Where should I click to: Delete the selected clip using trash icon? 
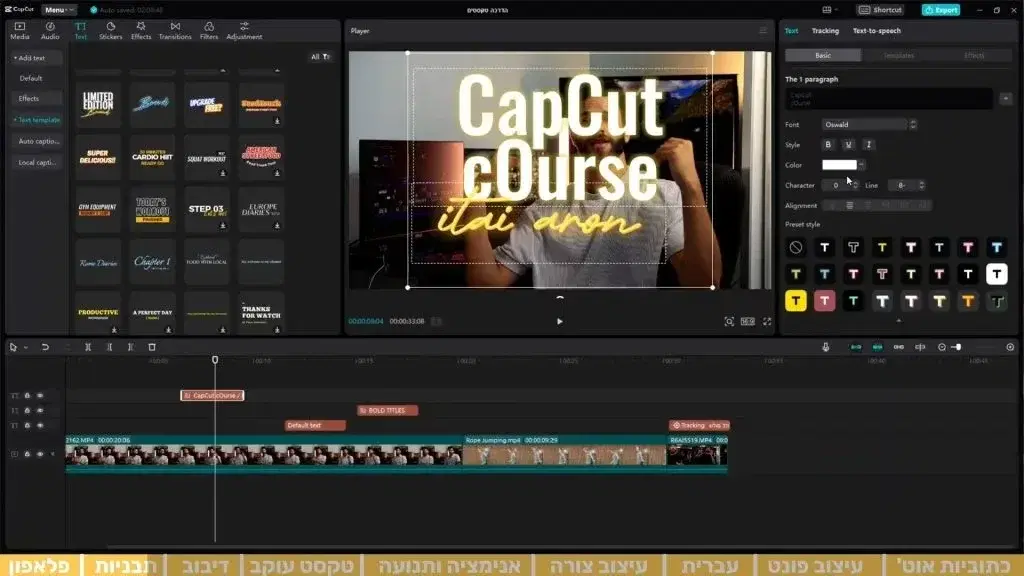point(152,347)
